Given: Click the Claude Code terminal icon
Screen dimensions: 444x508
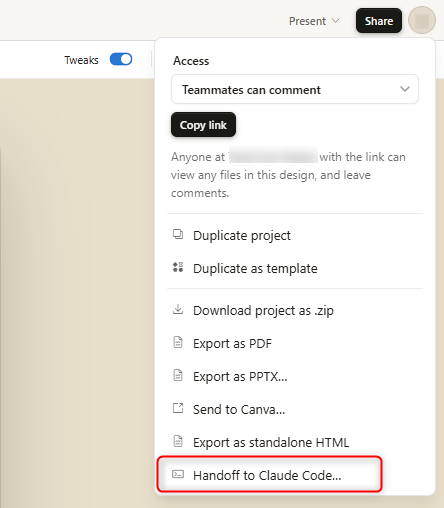Looking at the screenshot, I should click(x=178, y=474).
